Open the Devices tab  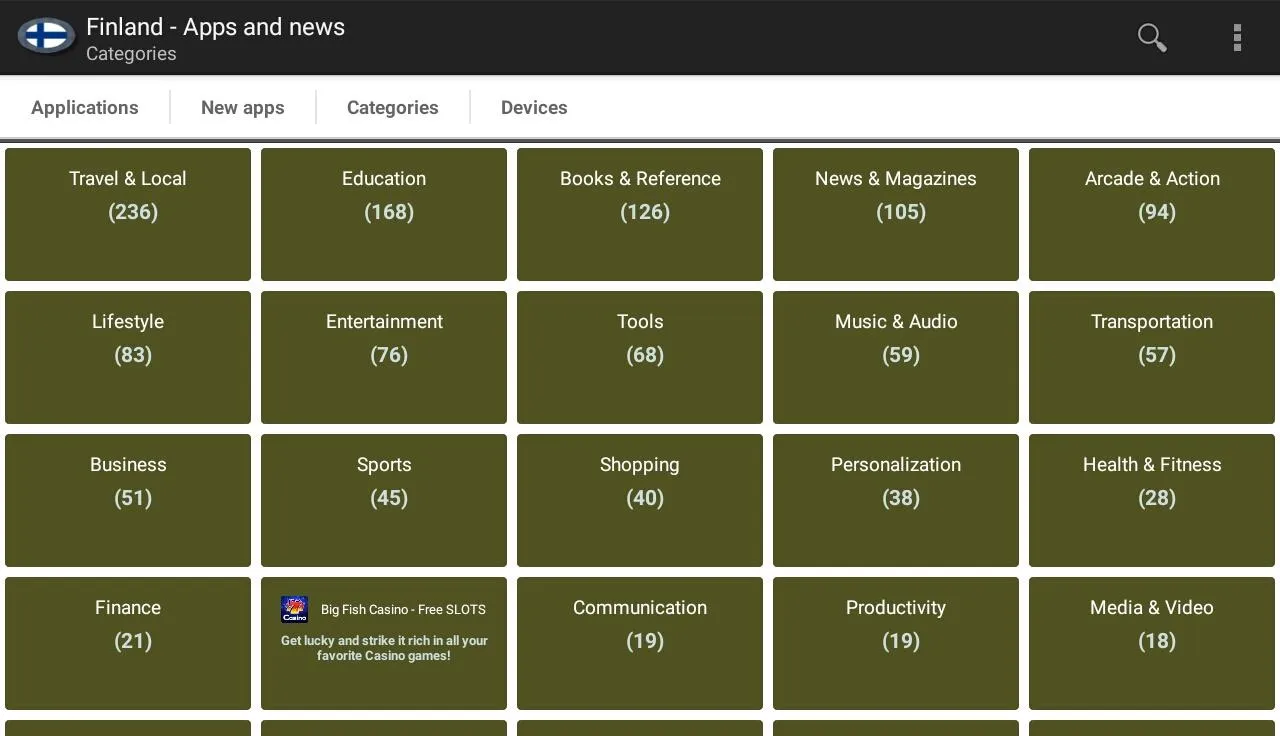[534, 107]
